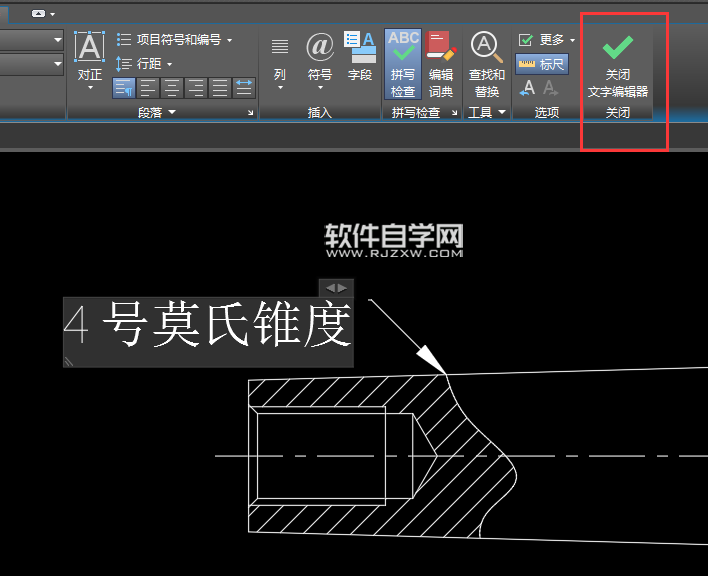Open Edit Dictionaries (编辑词典)
This screenshot has width=708, height=576.
tap(441, 64)
